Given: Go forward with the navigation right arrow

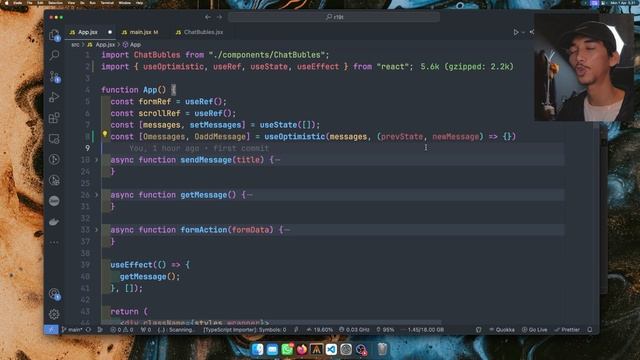Looking at the screenshot, I should [220, 17].
